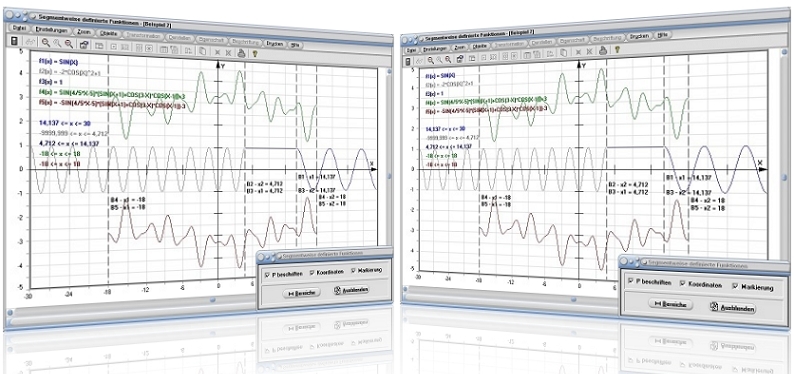Click the first magnifier zoom icon, right window
This screenshot has height=374, width=794.
[x=431, y=60]
